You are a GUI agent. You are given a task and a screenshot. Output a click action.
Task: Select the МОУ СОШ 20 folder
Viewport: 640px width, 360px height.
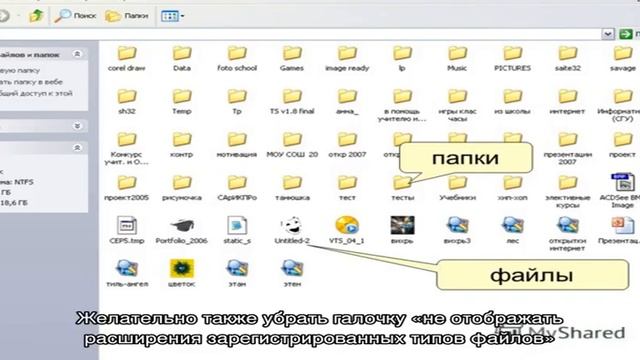[292, 145]
